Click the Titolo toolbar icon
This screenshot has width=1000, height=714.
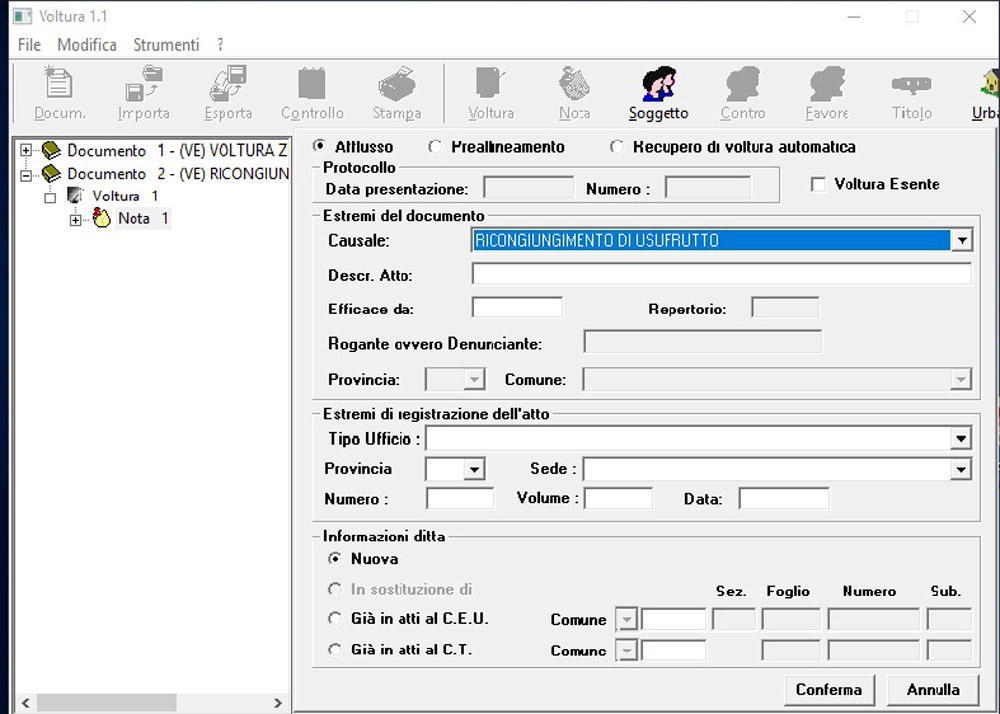(911, 84)
